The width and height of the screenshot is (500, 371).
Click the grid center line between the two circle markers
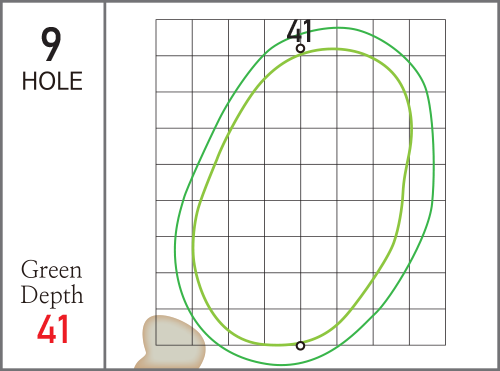301,197
